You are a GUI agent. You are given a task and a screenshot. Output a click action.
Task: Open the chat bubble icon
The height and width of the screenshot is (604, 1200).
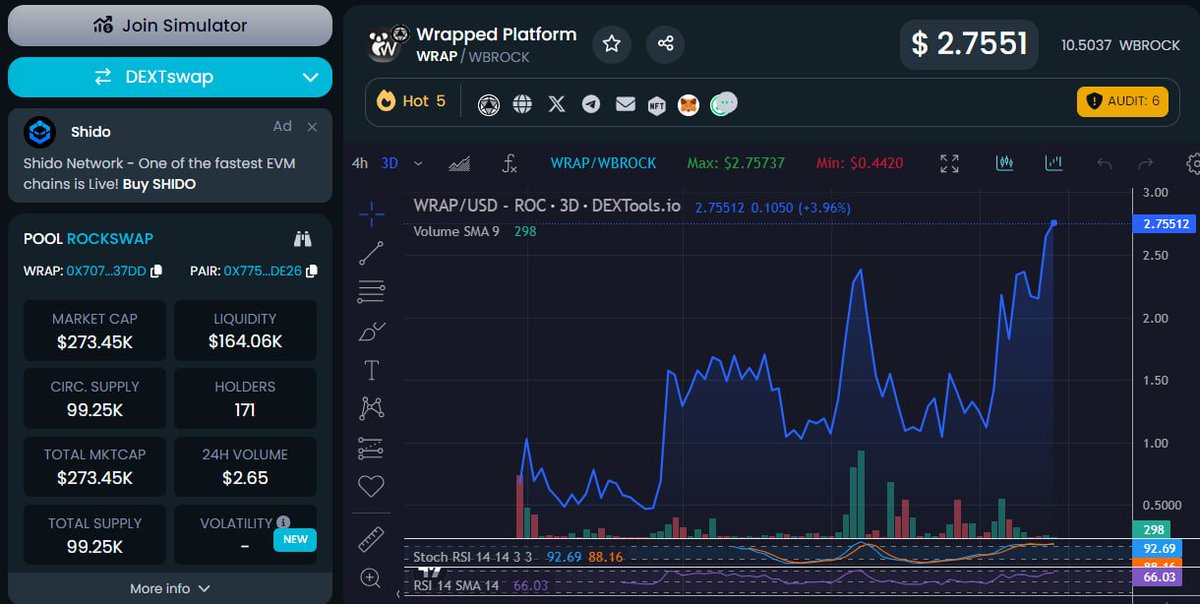(723, 103)
